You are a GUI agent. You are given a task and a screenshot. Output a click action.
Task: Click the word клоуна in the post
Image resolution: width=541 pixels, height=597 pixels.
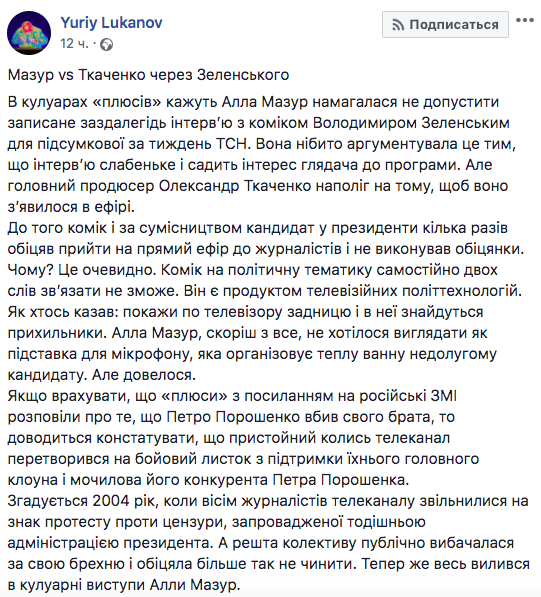[33, 480]
